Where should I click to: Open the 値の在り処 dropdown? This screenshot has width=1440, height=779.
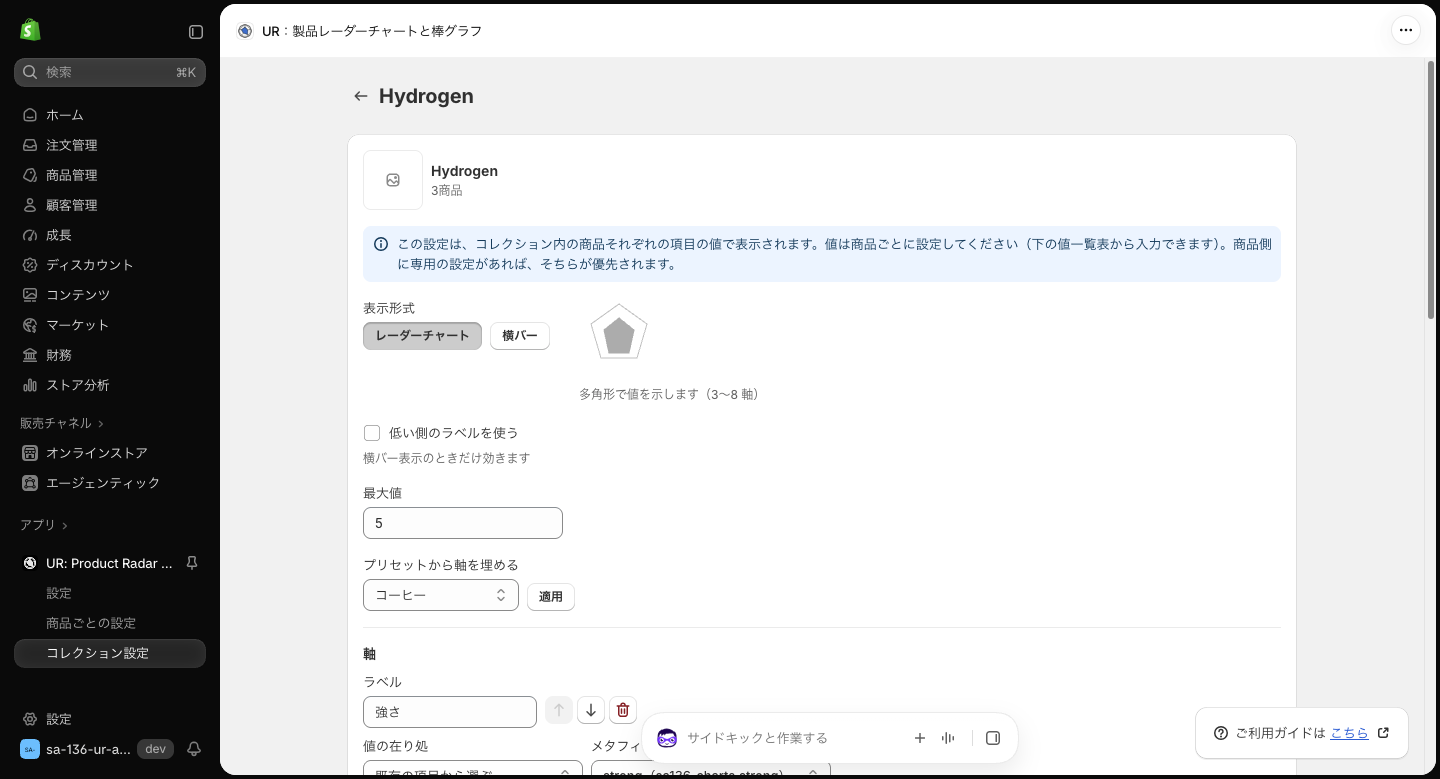click(x=473, y=770)
